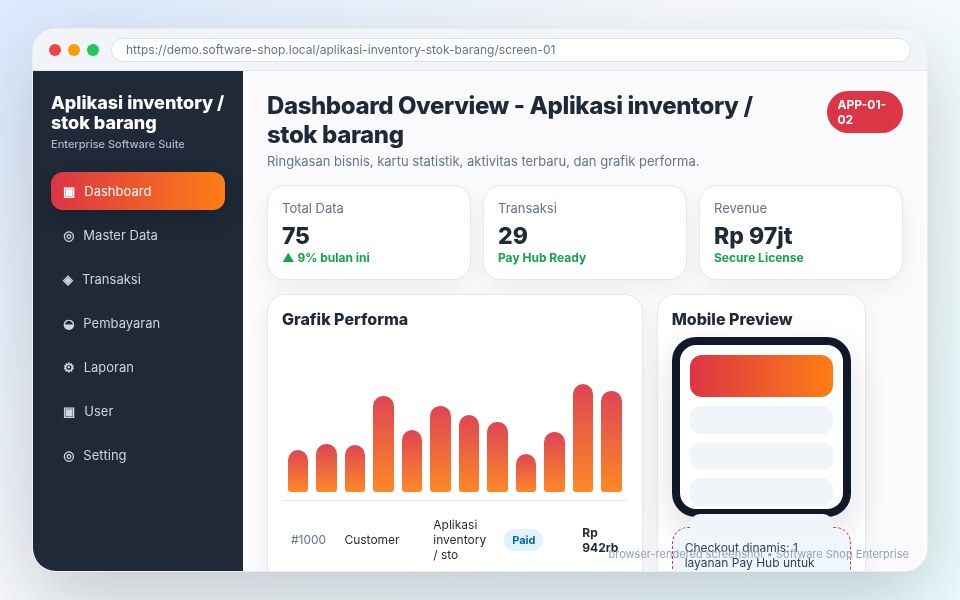Click the 'Aplikasi inventory / sto' table cell

(459, 540)
